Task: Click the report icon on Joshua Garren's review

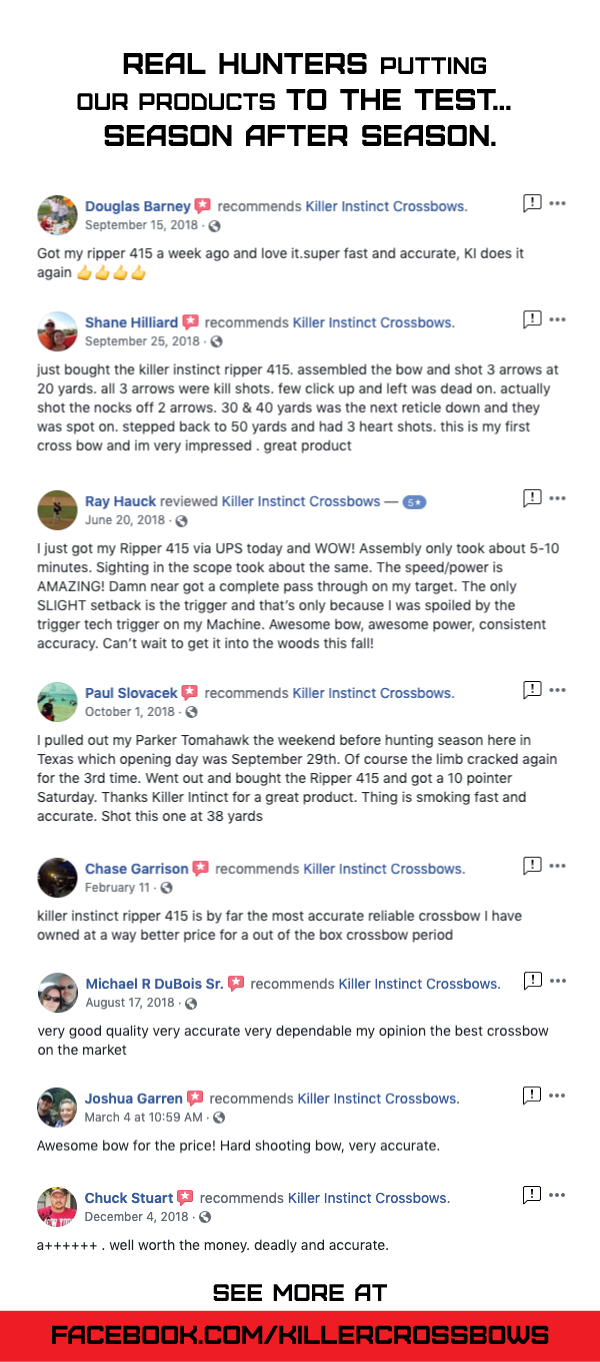Action: click(532, 1095)
